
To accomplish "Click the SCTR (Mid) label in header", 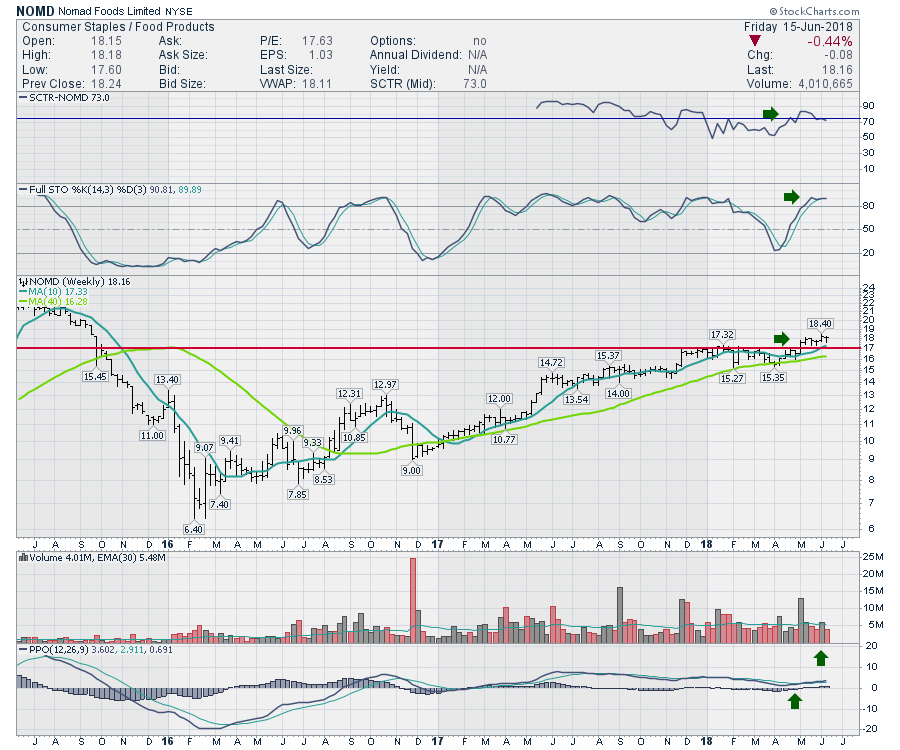I will pos(403,84).
